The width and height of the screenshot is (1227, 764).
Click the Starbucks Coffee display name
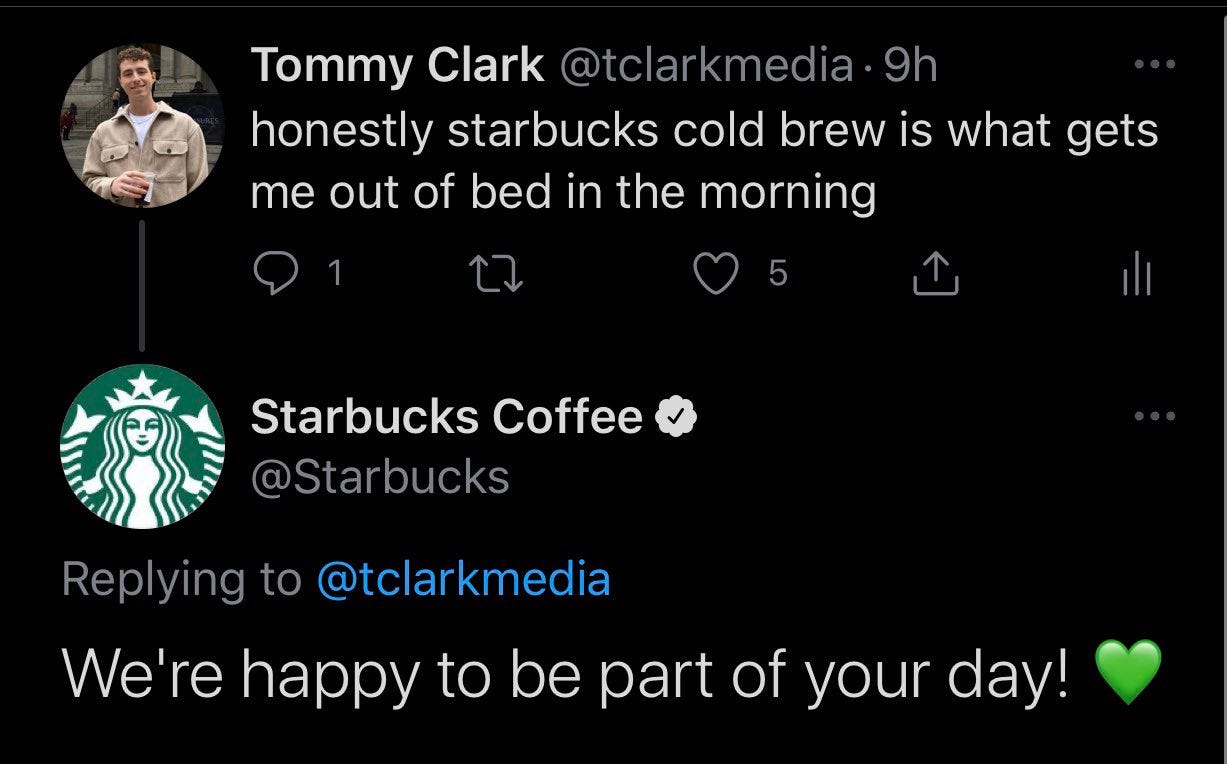click(446, 416)
